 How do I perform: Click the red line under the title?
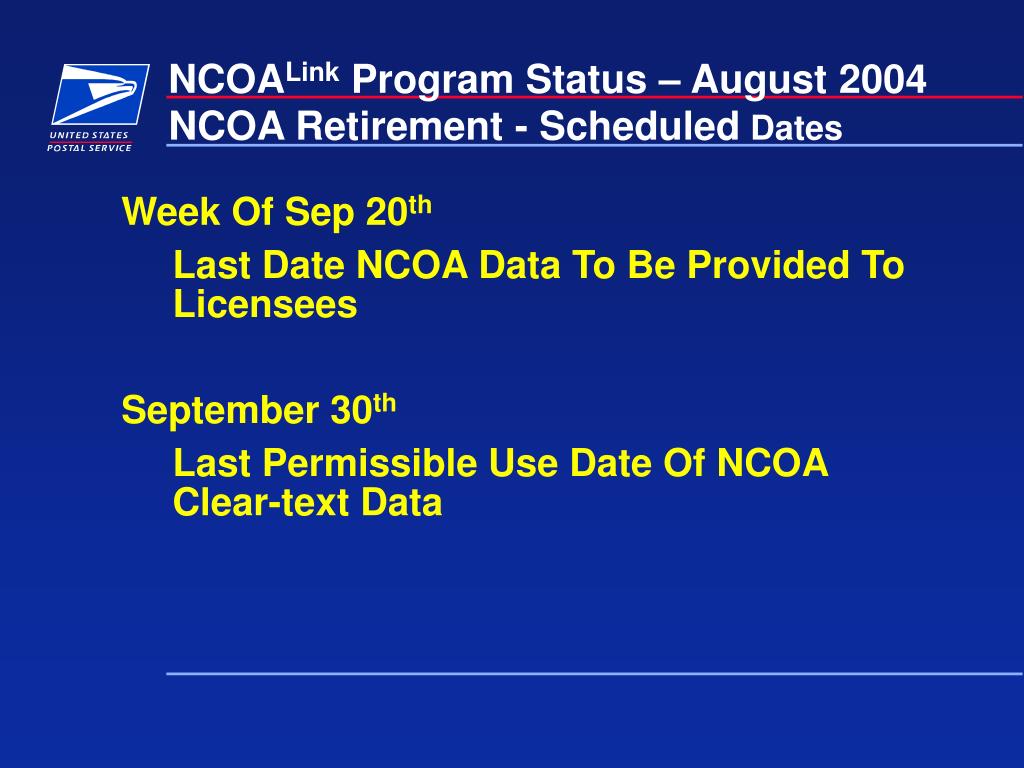pyautogui.click(x=594, y=97)
